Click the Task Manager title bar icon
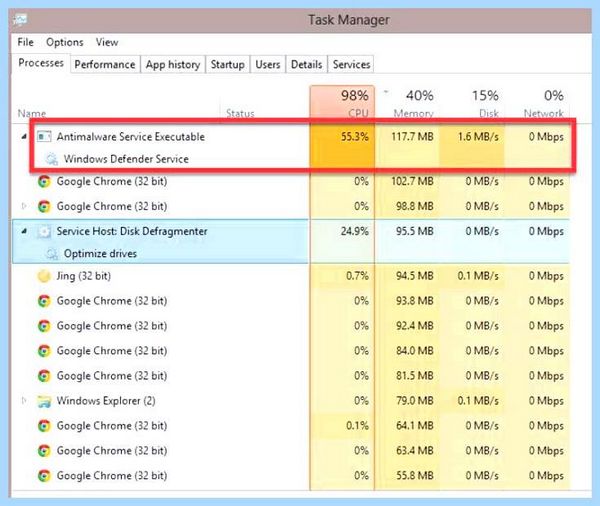Screen dimensions: 600x506 coord(20,20)
